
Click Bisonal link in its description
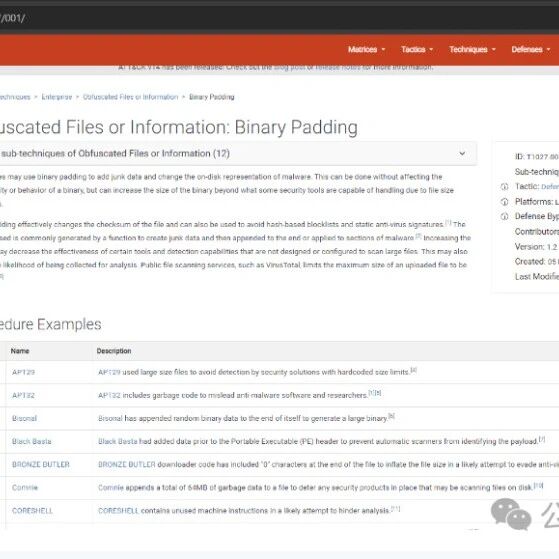tap(110, 418)
